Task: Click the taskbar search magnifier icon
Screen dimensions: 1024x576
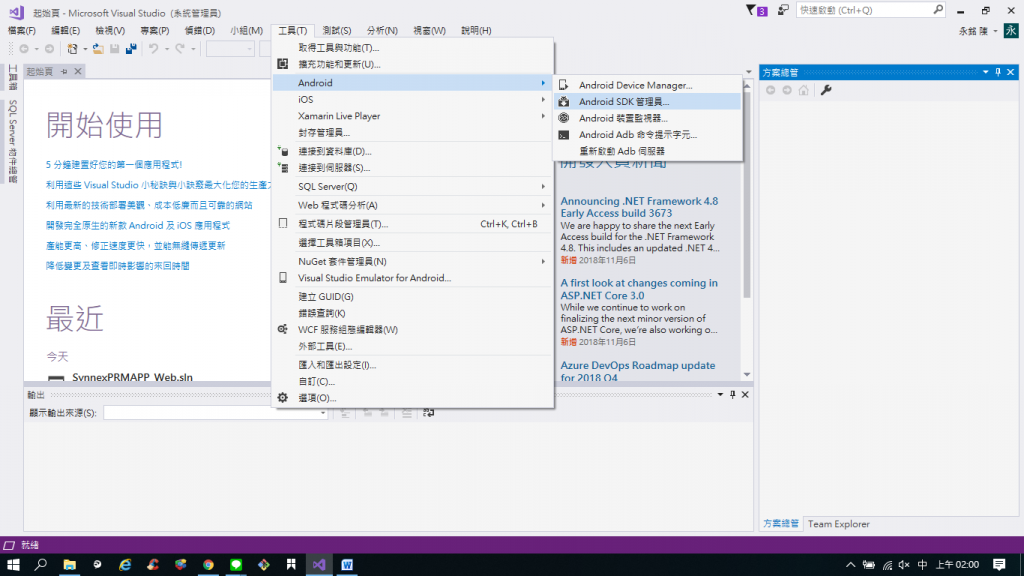Action: tap(40, 564)
